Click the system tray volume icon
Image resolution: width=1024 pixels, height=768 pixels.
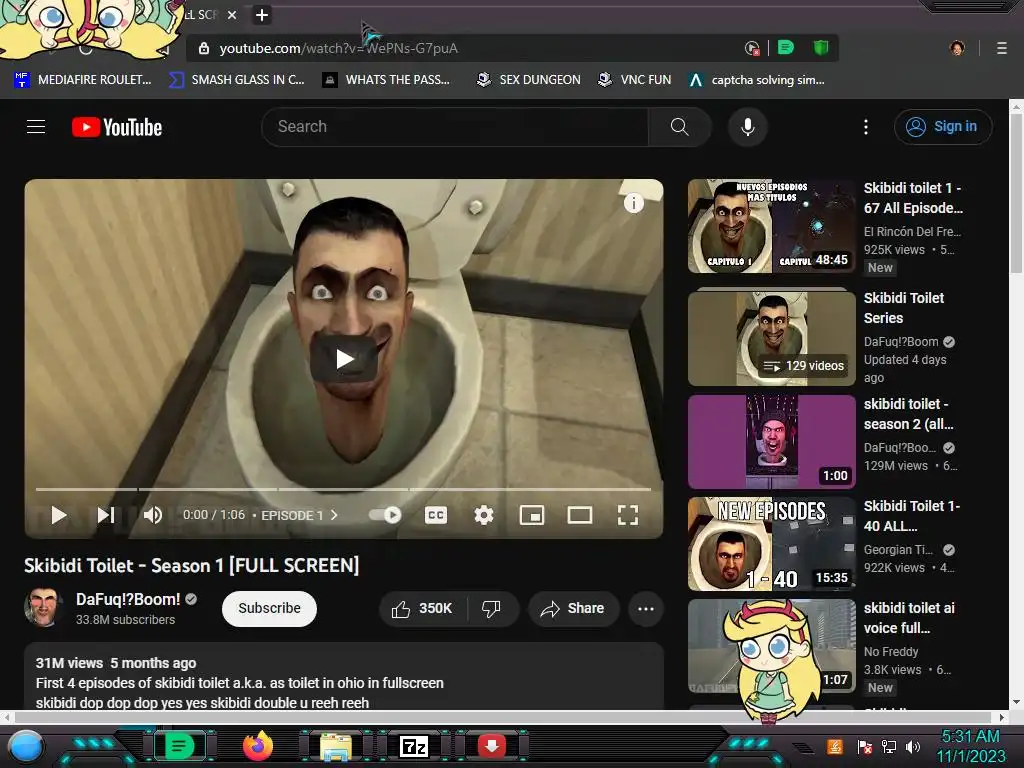pyautogui.click(x=913, y=746)
